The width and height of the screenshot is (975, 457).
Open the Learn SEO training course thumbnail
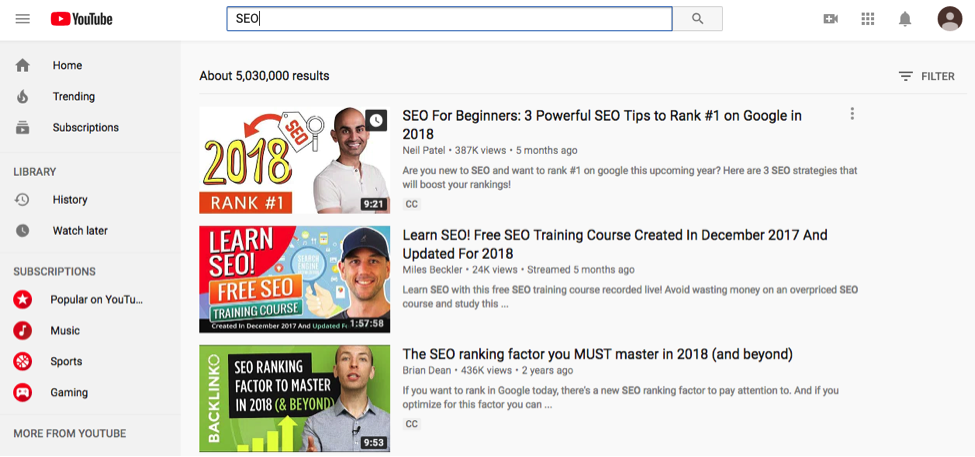tap(295, 279)
